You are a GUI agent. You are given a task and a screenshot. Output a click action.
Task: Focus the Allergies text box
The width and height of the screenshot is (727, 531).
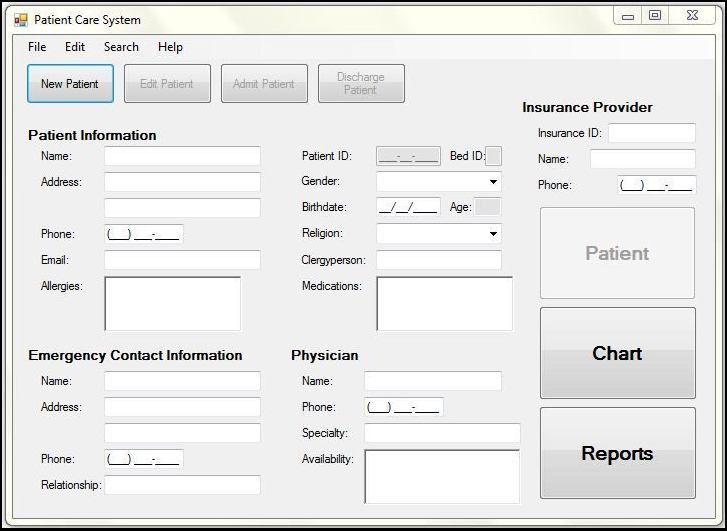172,303
